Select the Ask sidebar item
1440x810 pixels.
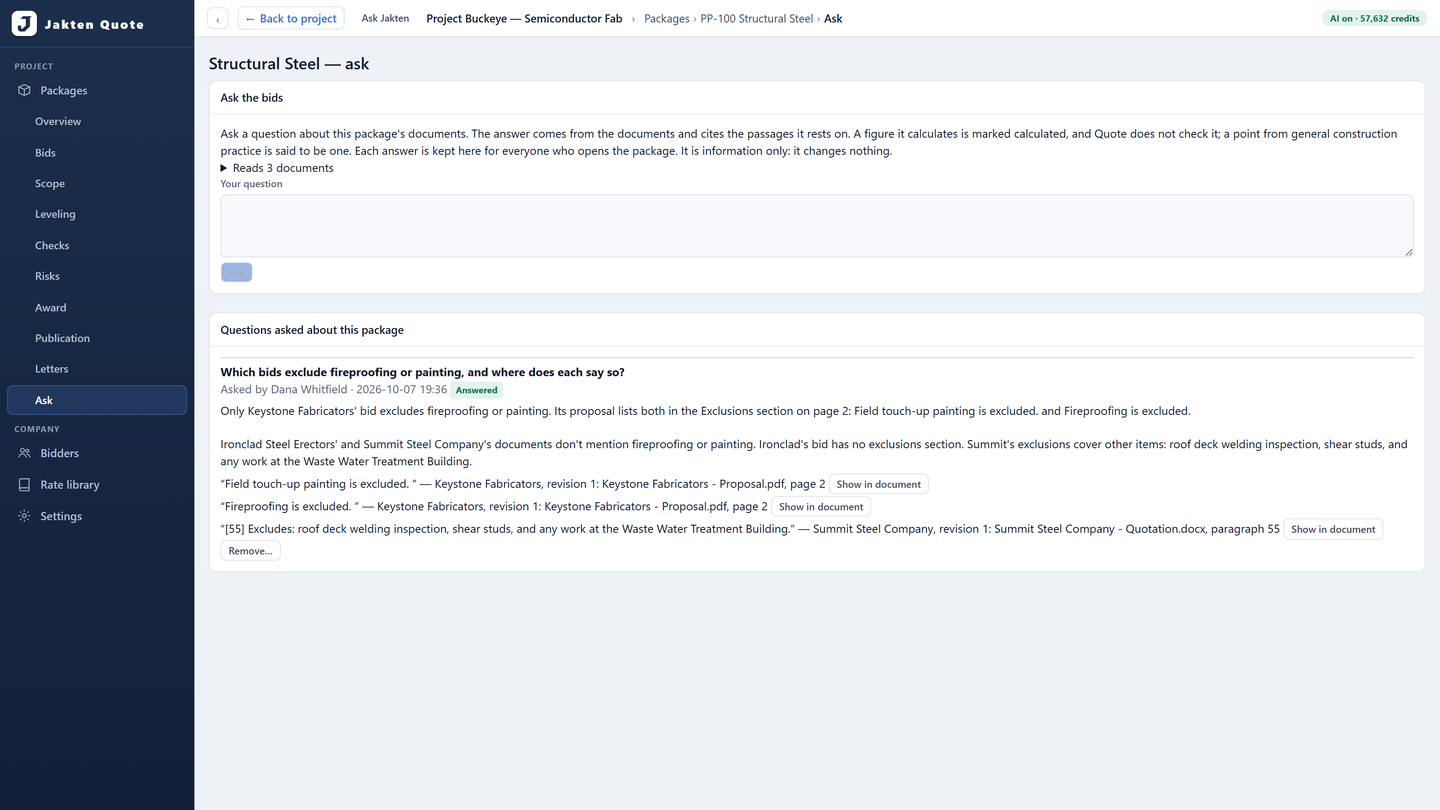pos(97,400)
